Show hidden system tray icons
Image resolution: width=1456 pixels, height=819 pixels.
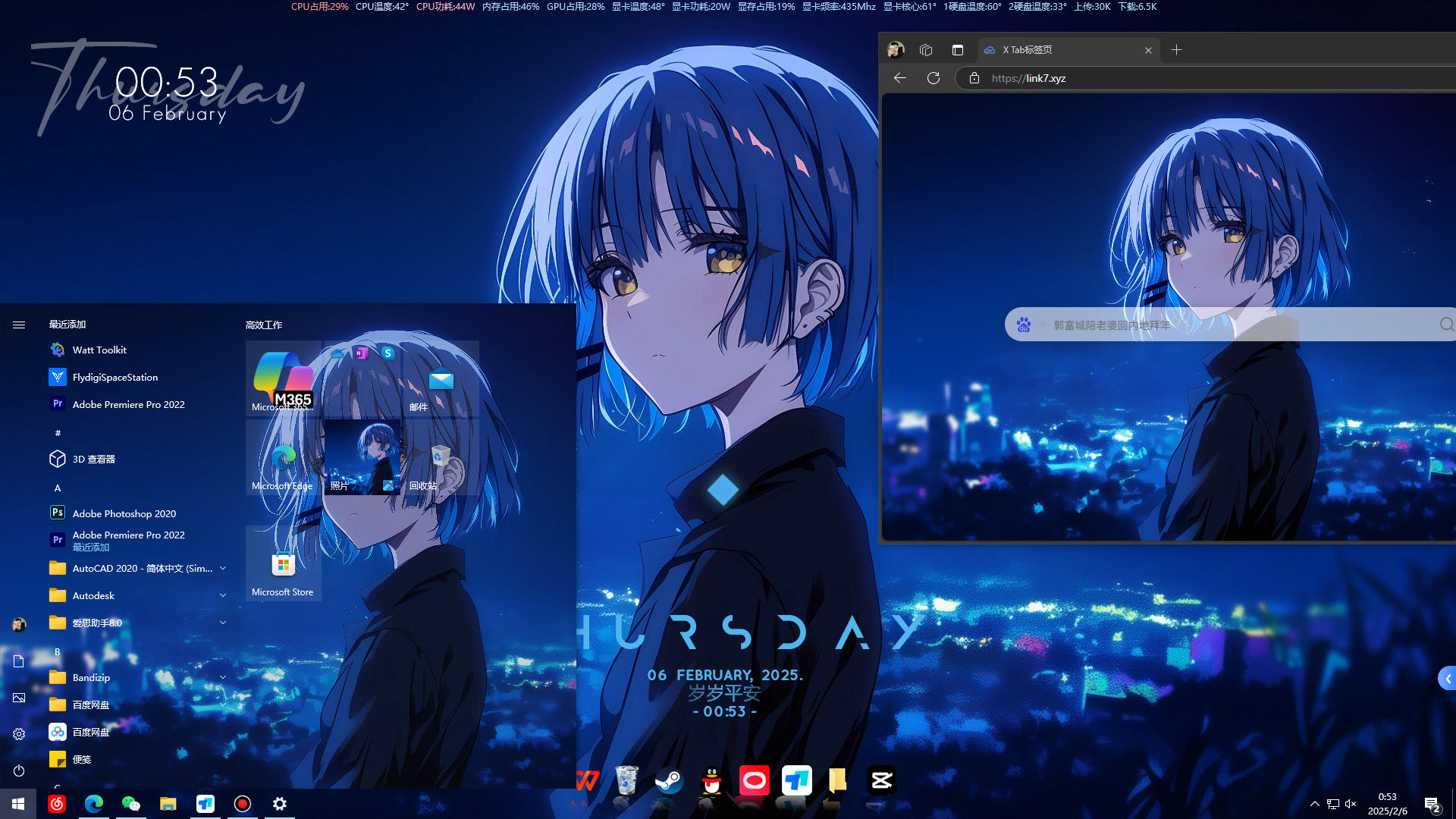click(x=1314, y=804)
